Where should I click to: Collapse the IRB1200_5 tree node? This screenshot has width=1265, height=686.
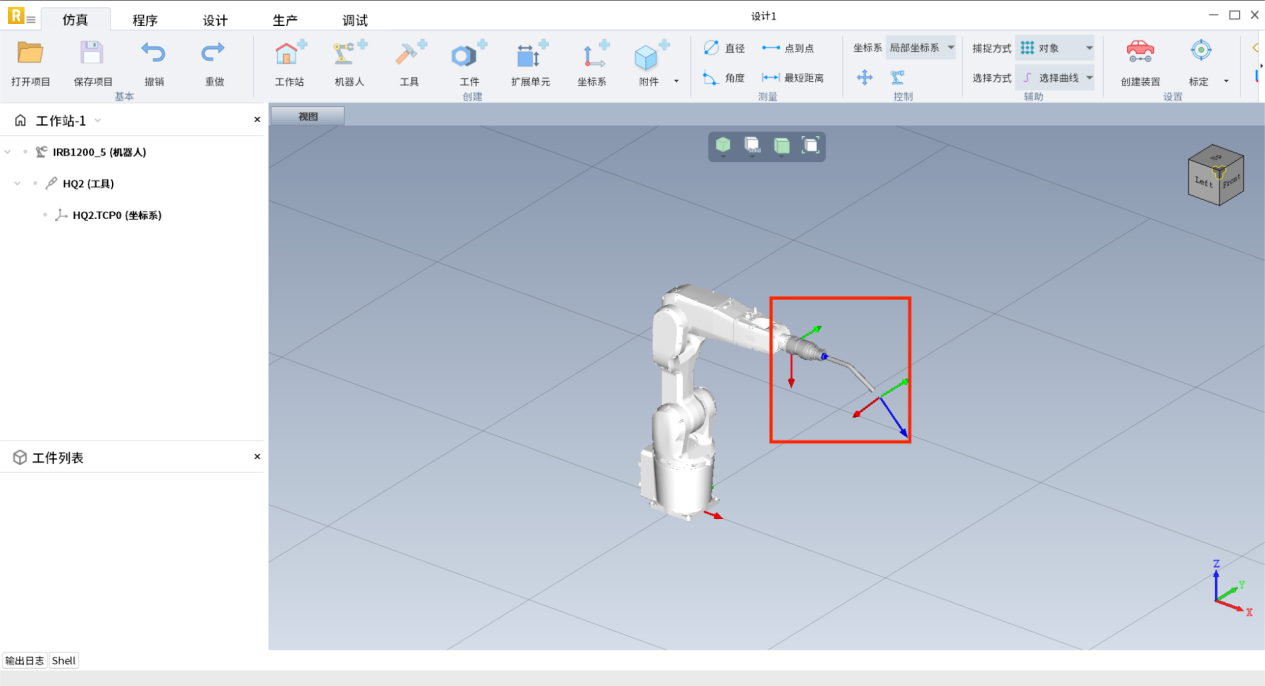8,152
